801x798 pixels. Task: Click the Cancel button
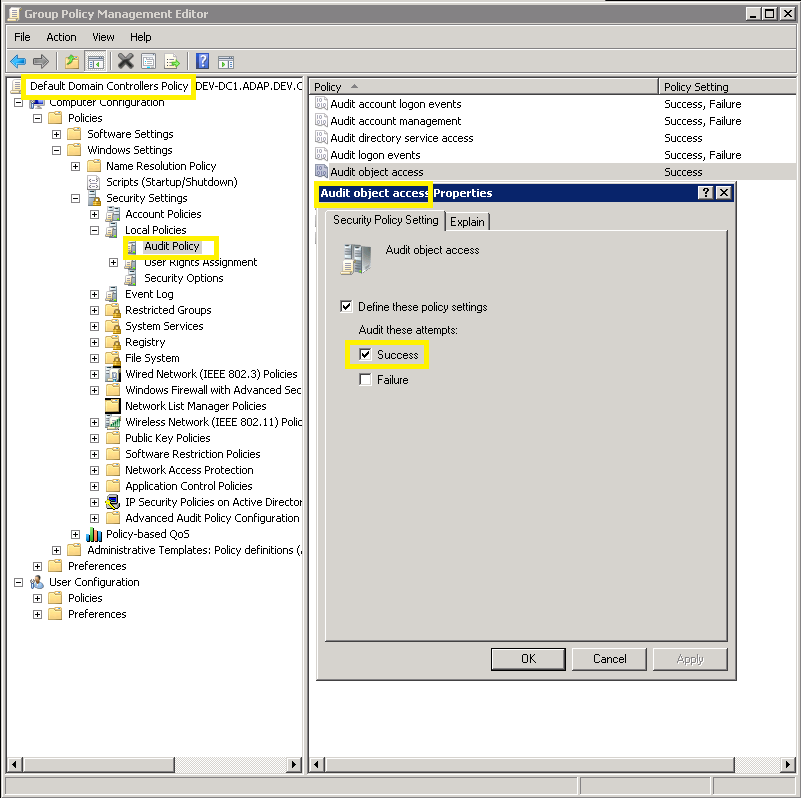(x=609, y=659)
